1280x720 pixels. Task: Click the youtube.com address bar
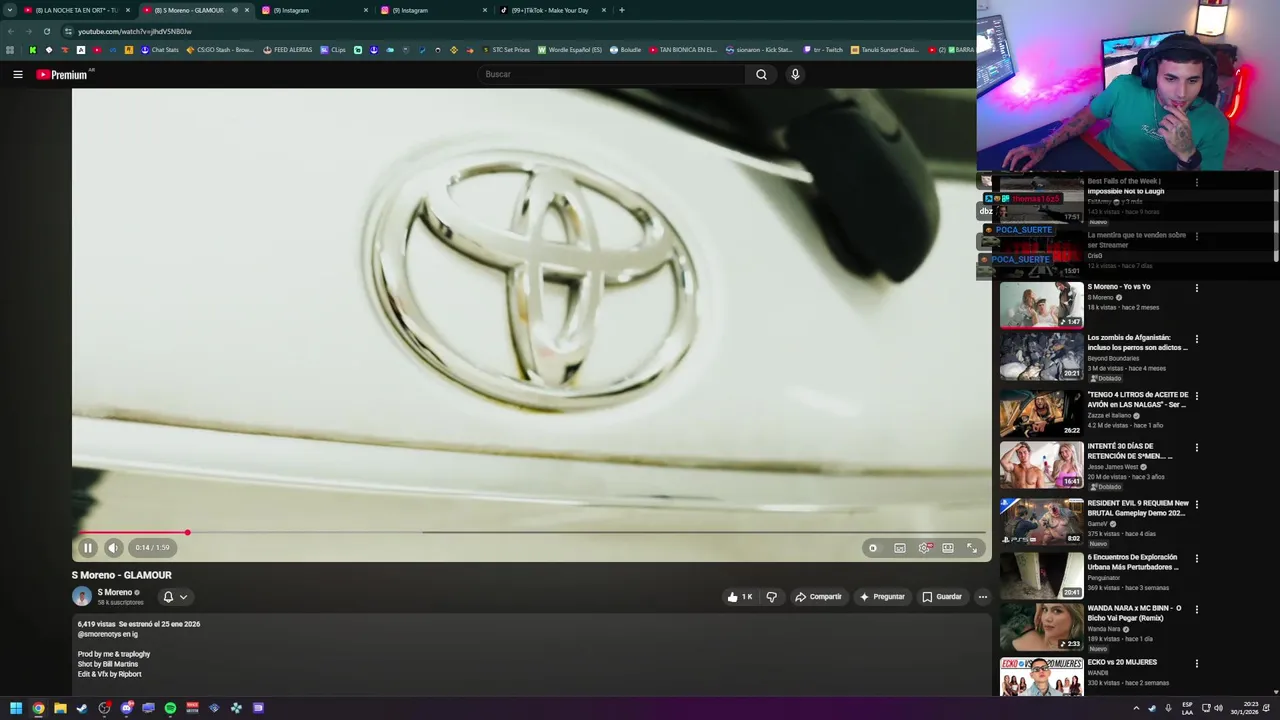[x=500, y=31]
